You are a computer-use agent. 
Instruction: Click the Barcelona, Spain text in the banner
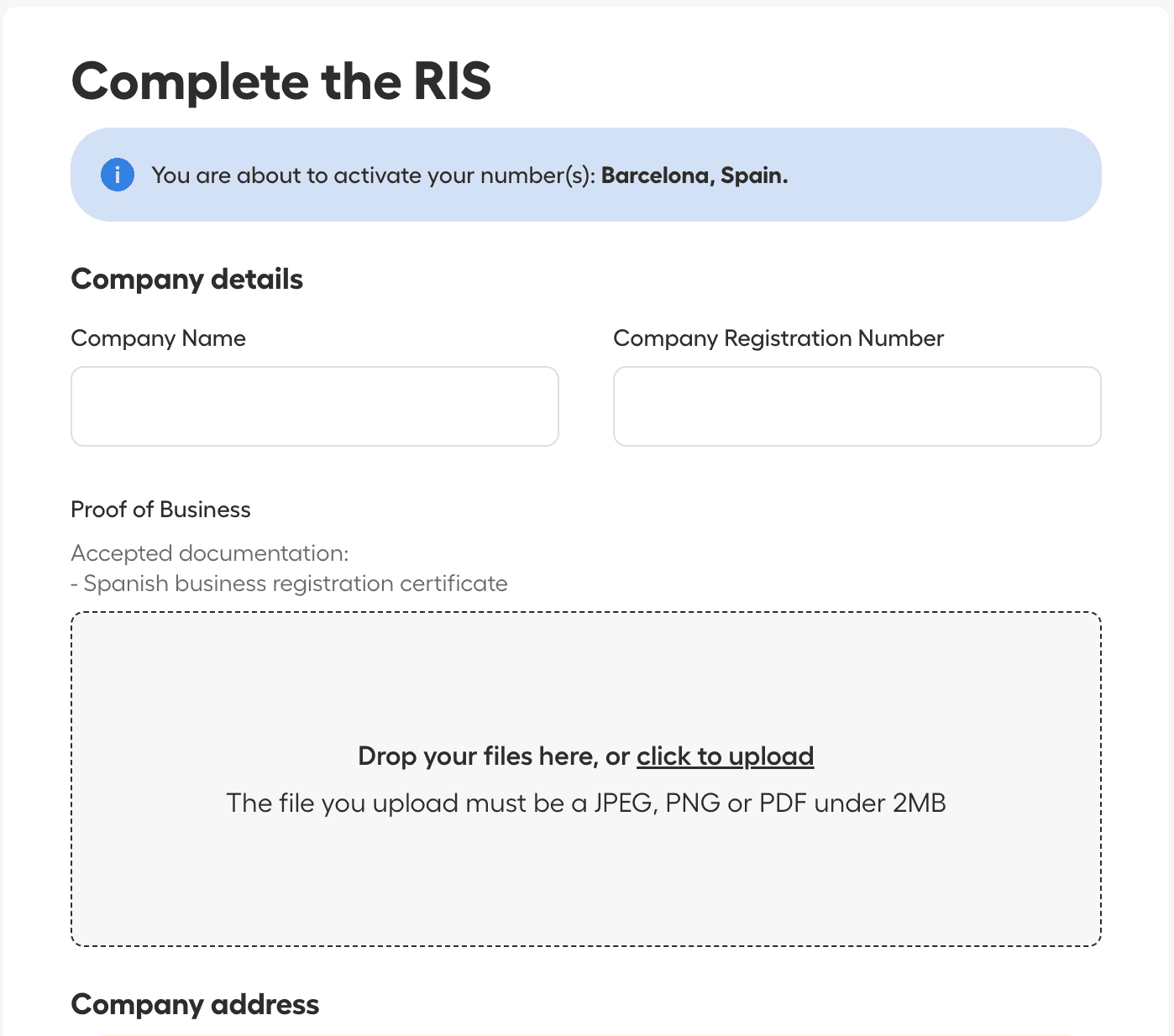[694, 175]
